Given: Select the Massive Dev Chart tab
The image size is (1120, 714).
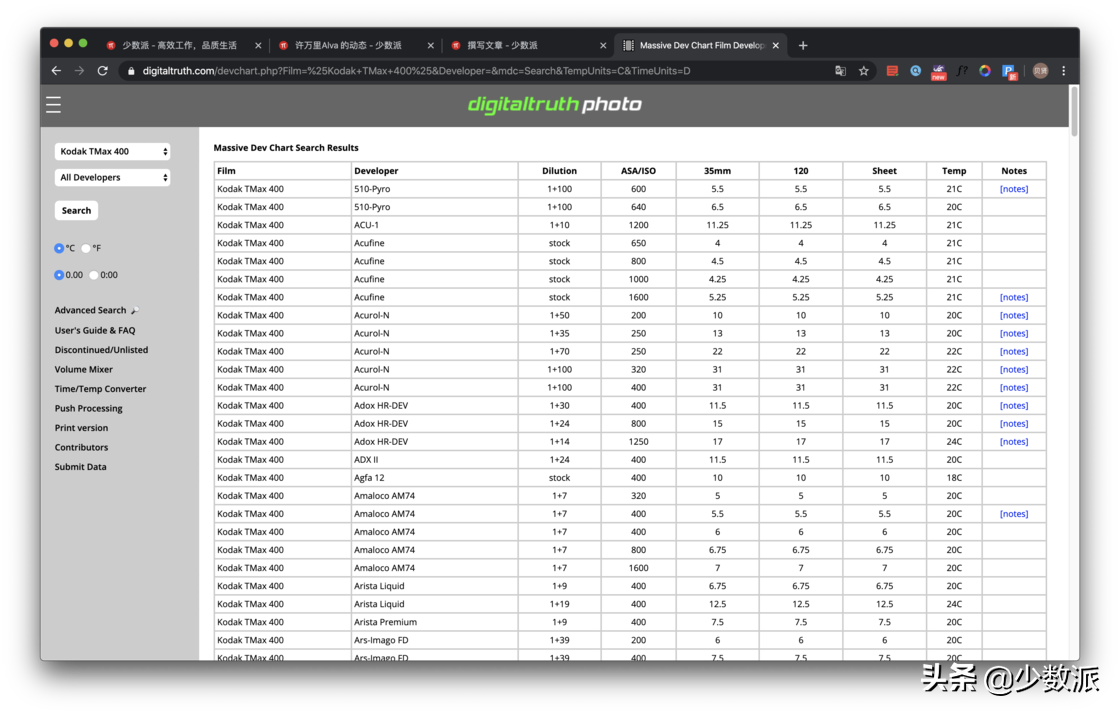Looking at the screenshot, I should (x=700, y=45).
